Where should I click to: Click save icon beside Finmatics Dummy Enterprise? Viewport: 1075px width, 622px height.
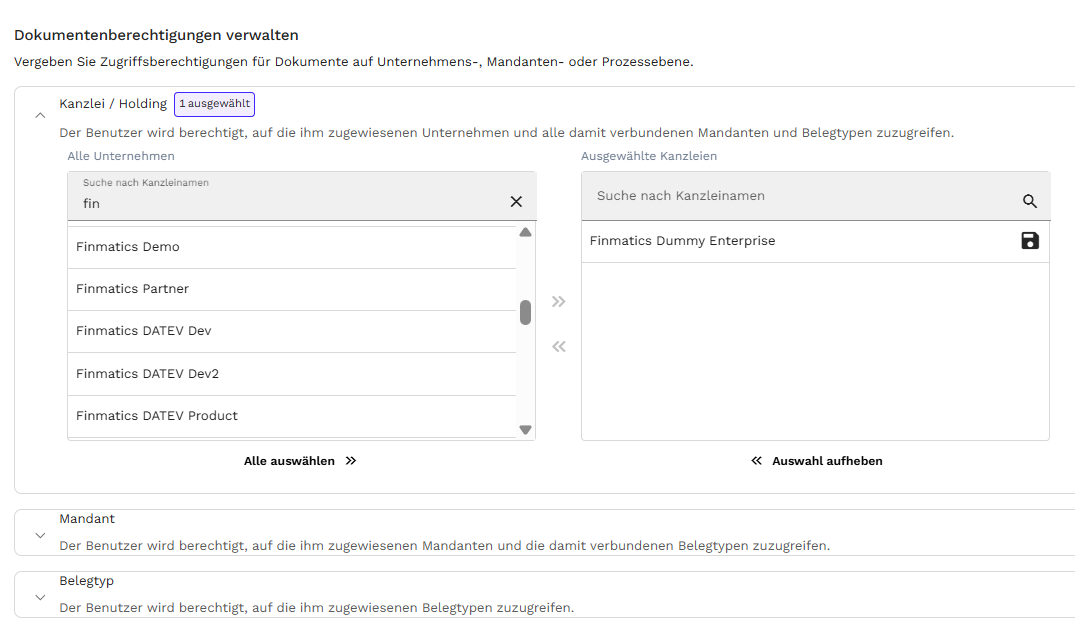point(1030,241)
